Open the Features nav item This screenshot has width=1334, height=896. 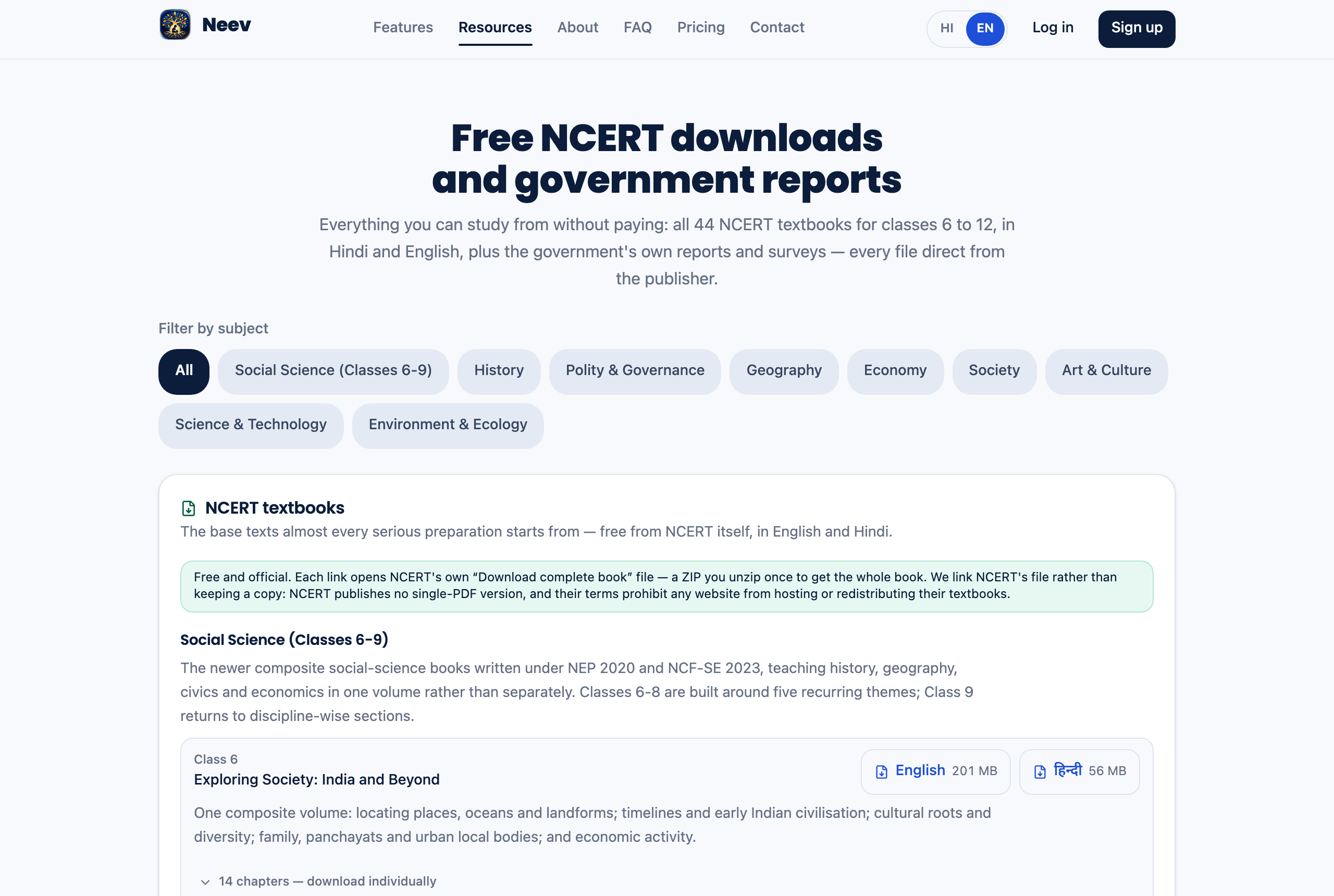[403, 28]
